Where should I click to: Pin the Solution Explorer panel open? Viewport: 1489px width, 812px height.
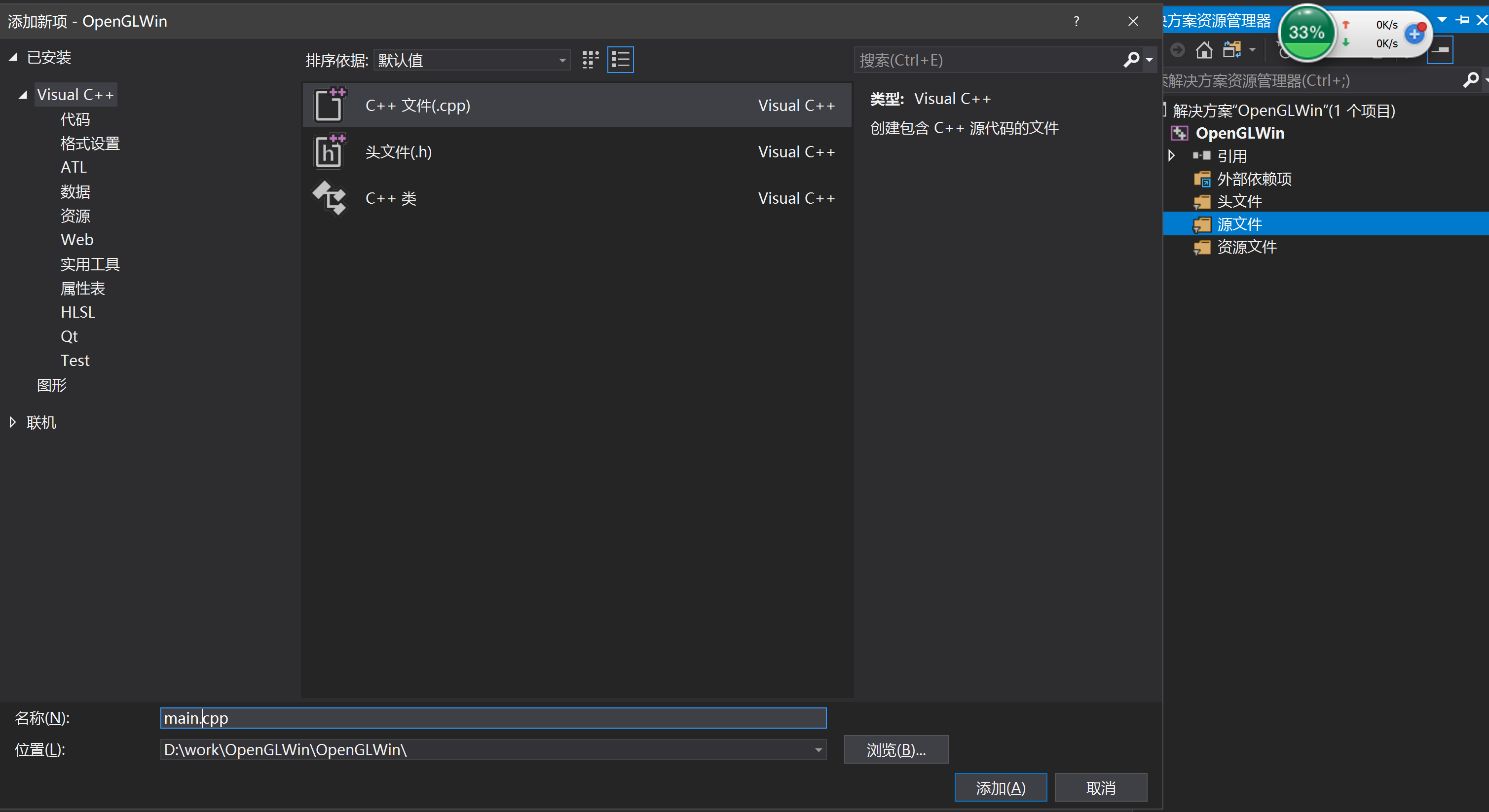pyautogui.click(x=1463, y=20)
